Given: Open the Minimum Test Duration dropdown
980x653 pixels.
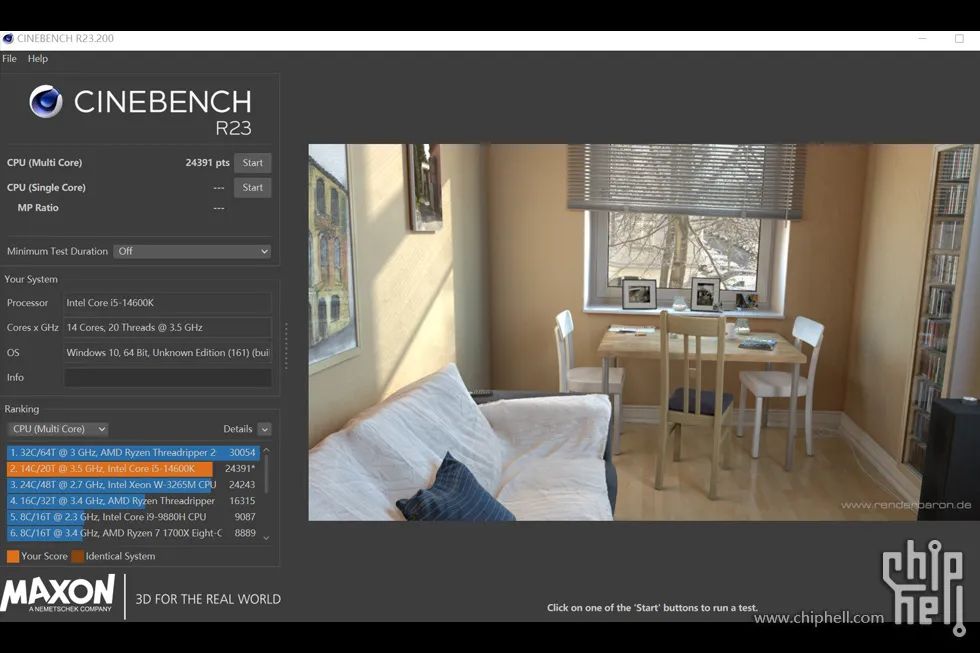Looking at the screenshot, I should [192, 251].
